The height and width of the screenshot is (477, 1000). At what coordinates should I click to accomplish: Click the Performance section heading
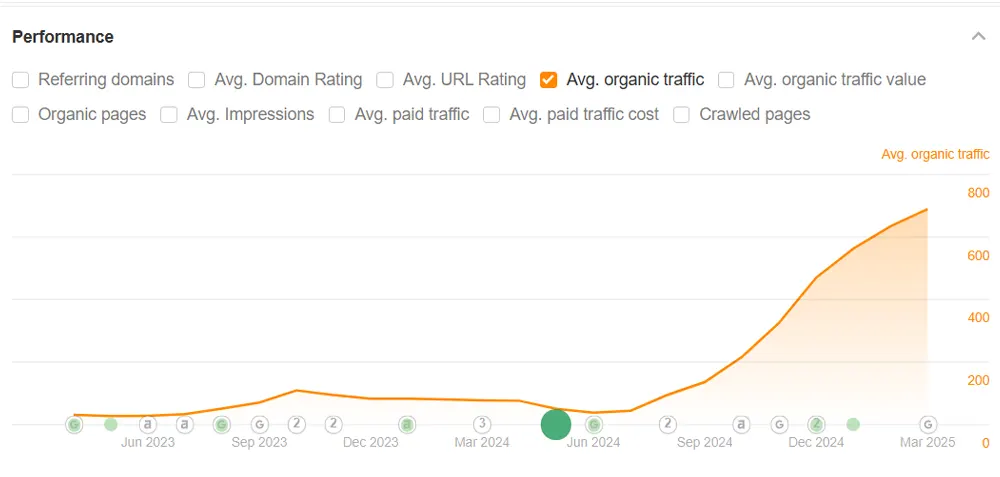pos(63,37)
